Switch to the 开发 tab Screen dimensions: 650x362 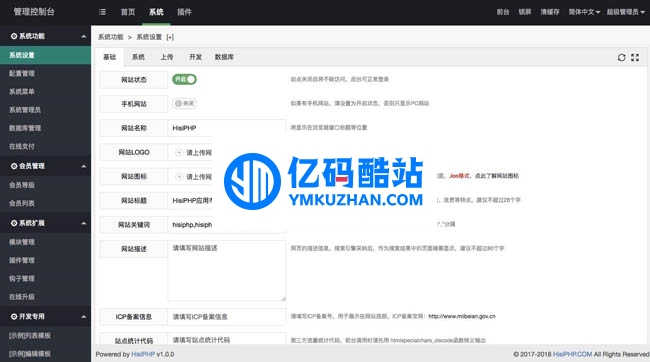[195, 57]
